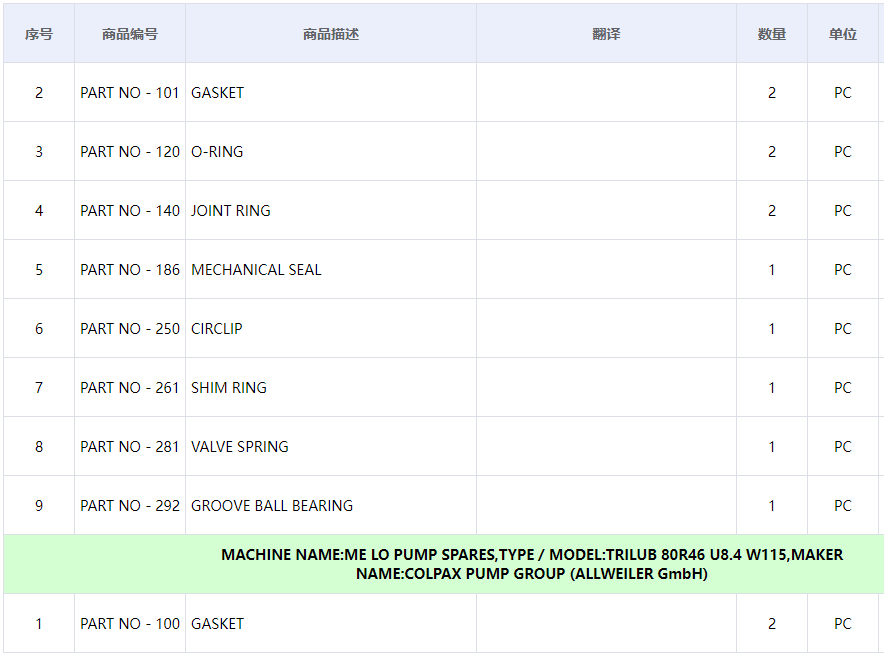
Task: Click the PART NO - 292 cell
Action: [130, 506]
